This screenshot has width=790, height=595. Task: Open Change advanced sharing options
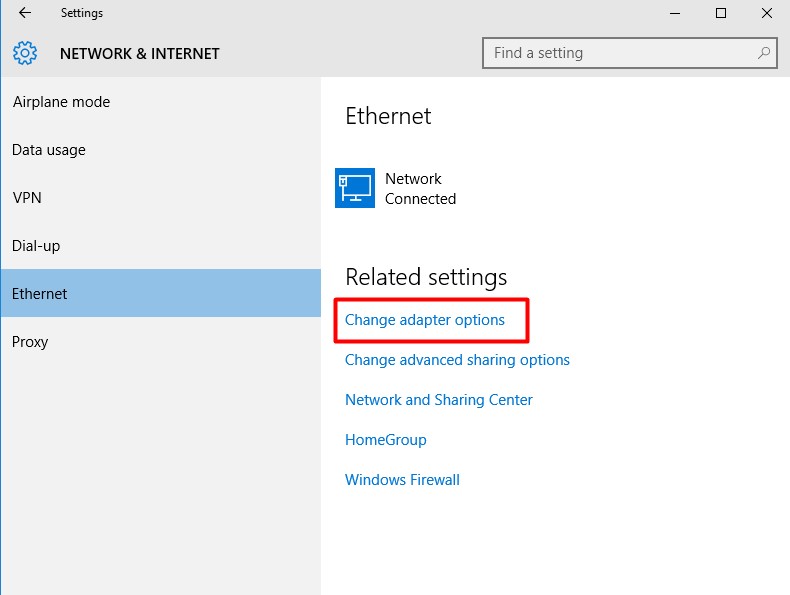point(457,360)
